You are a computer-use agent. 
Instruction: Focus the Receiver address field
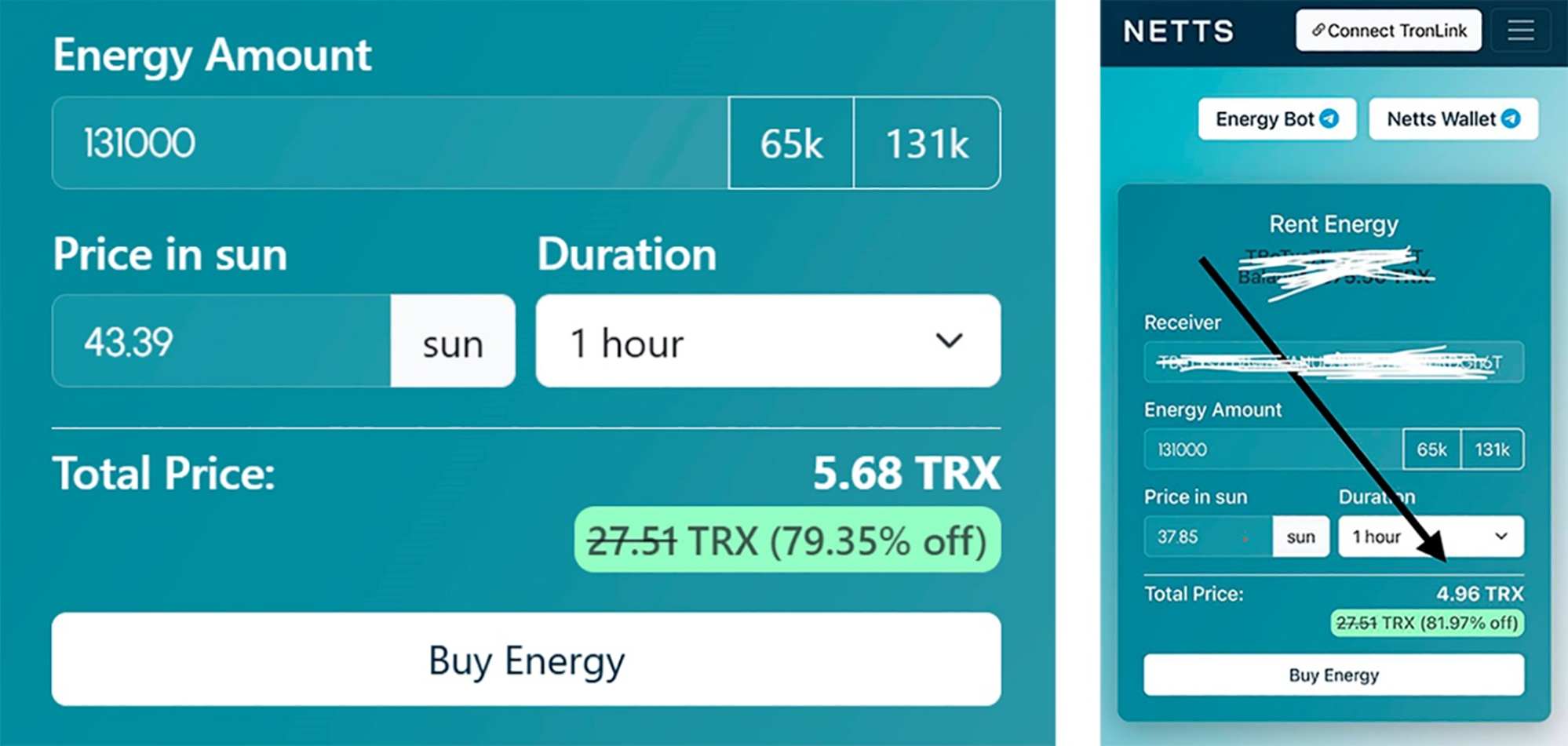pyautogui.click(x=1333, y=362)
